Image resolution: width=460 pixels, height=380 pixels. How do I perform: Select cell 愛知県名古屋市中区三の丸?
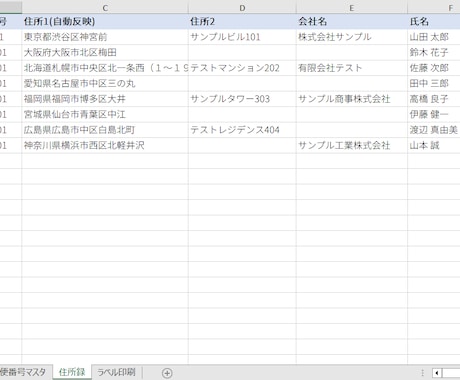[105, 83]
